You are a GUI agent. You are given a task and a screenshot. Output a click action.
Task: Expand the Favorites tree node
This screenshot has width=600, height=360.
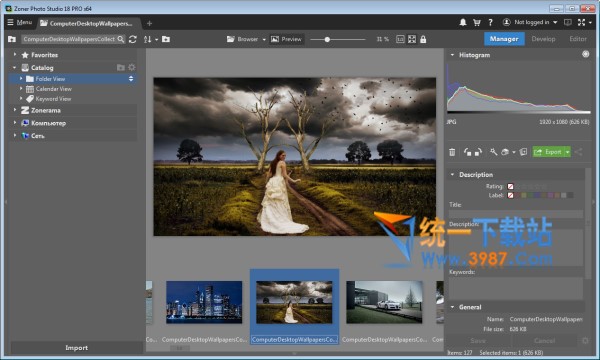coord(15,55)
